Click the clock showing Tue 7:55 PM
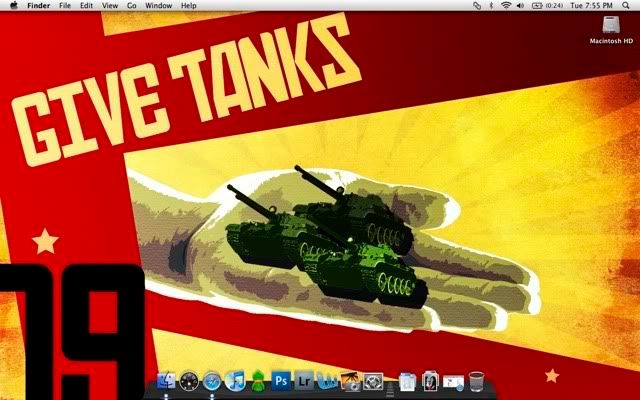The image size is (640, 400). tap(591, 6)
